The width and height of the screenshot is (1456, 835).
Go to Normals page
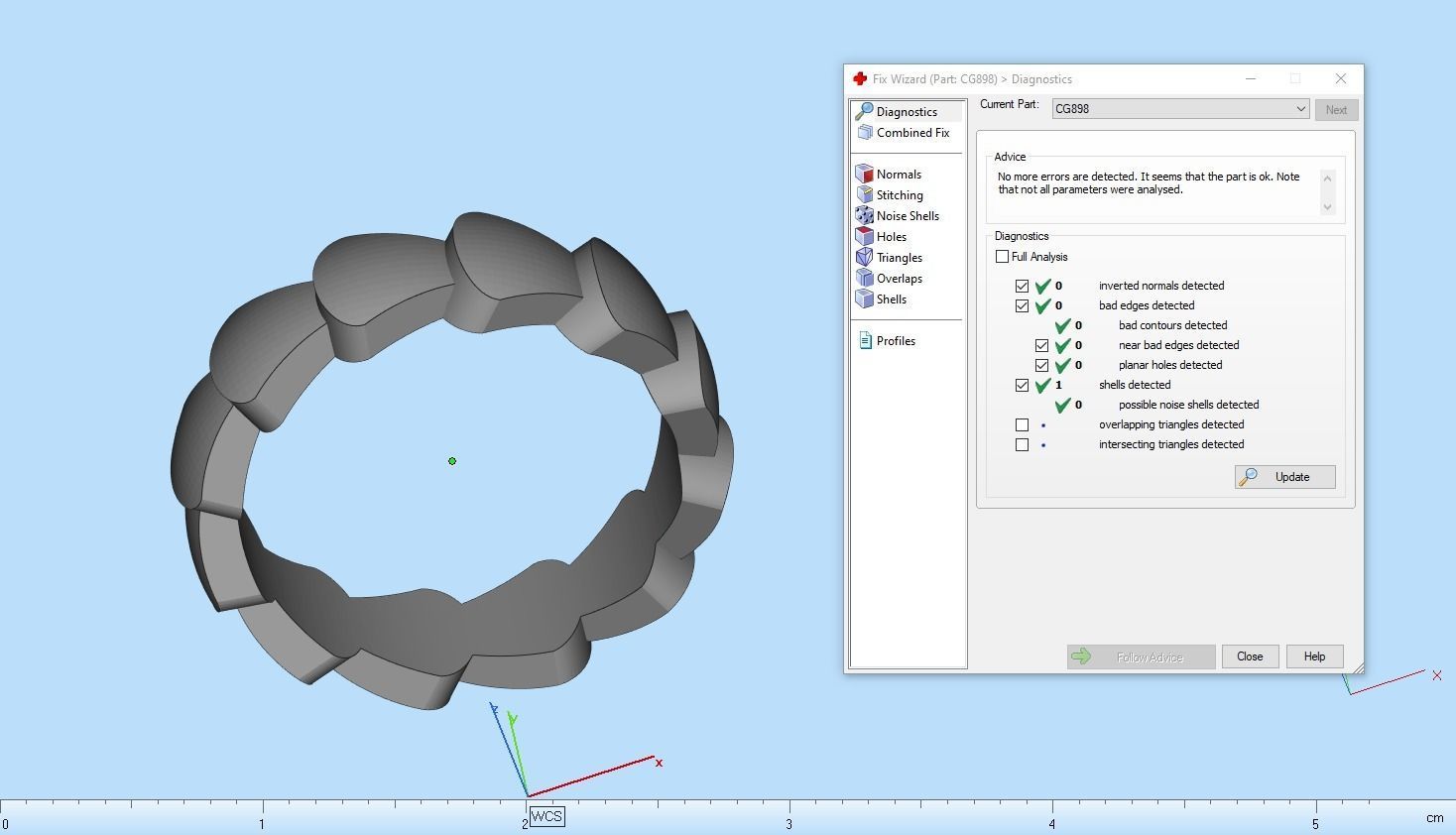(899, 175)
